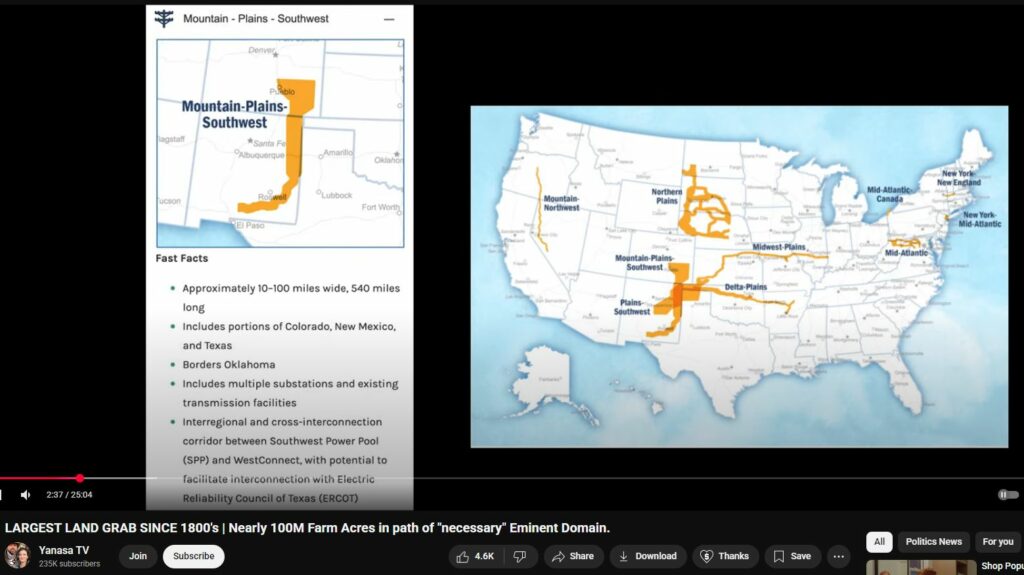Dislike the video with thumbs down
This screenshot has width=1024, height=575.
520,556
